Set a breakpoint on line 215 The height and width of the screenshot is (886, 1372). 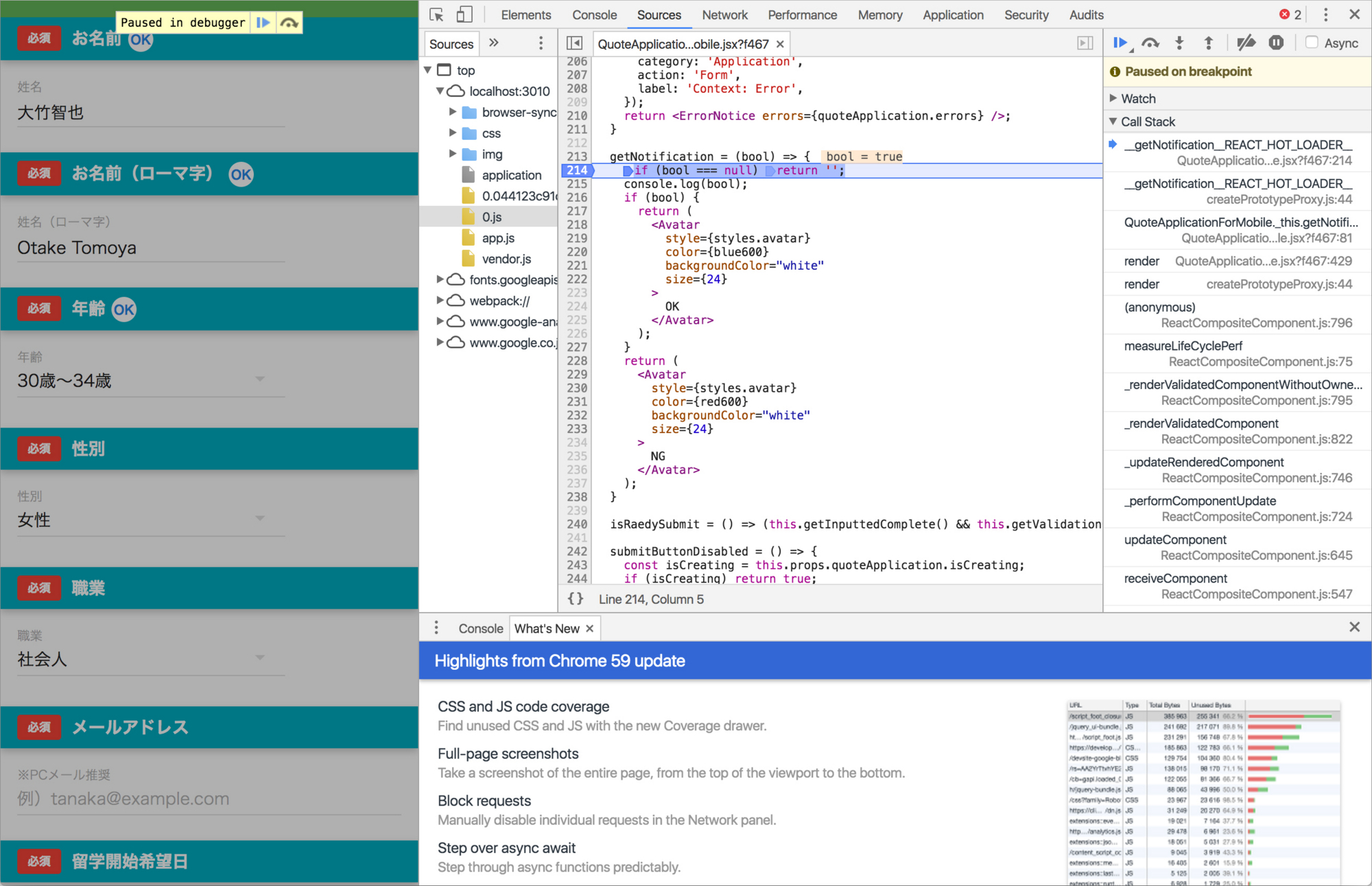pos(577,184)
